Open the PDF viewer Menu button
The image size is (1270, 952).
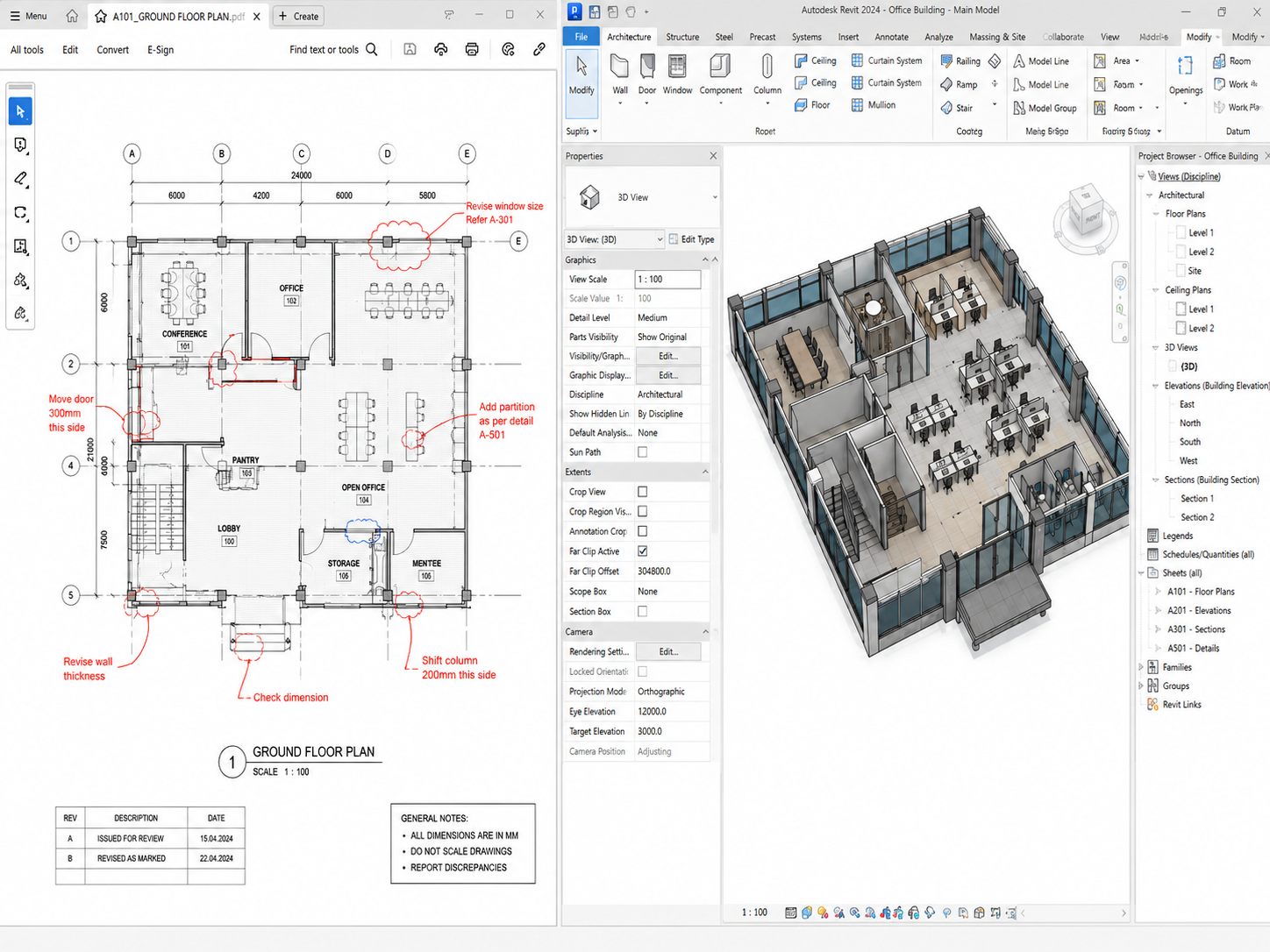[x=28, y=16]
